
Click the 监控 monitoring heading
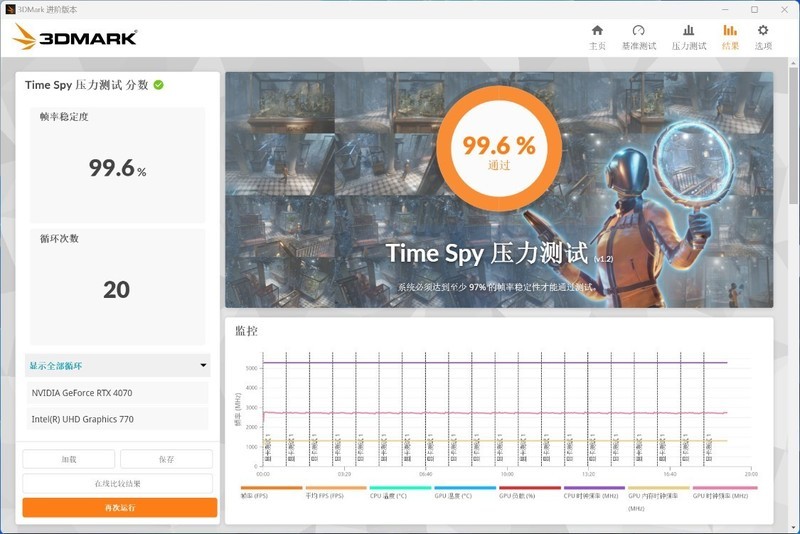click(x=246, y=331)
